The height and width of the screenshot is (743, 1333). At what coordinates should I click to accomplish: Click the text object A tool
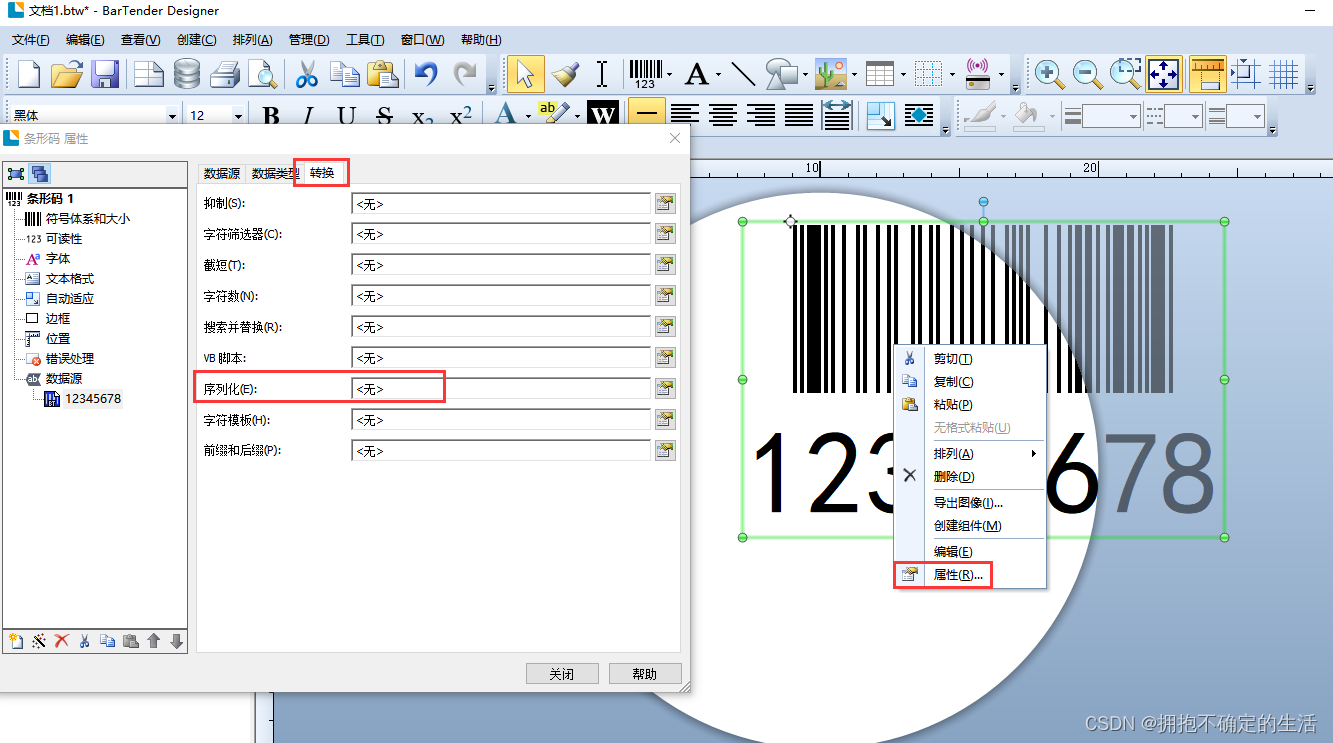tap(696, 74)
